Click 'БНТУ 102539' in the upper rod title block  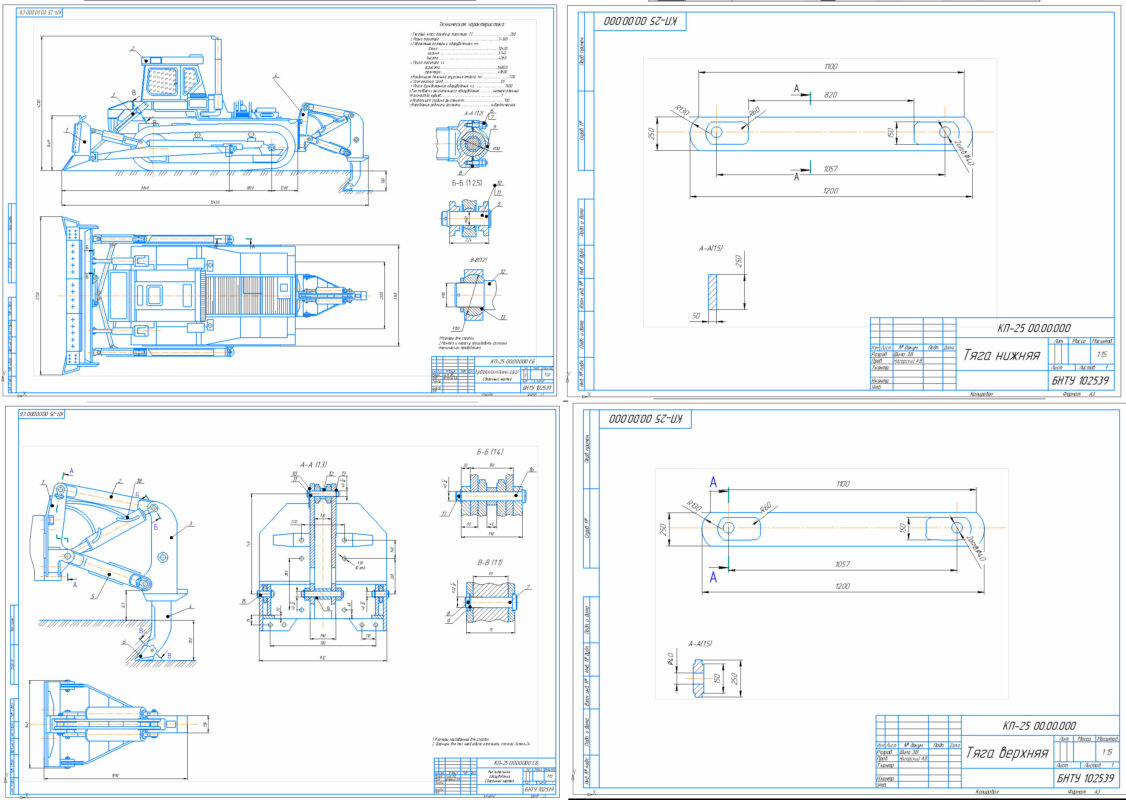click(1085, 777)
